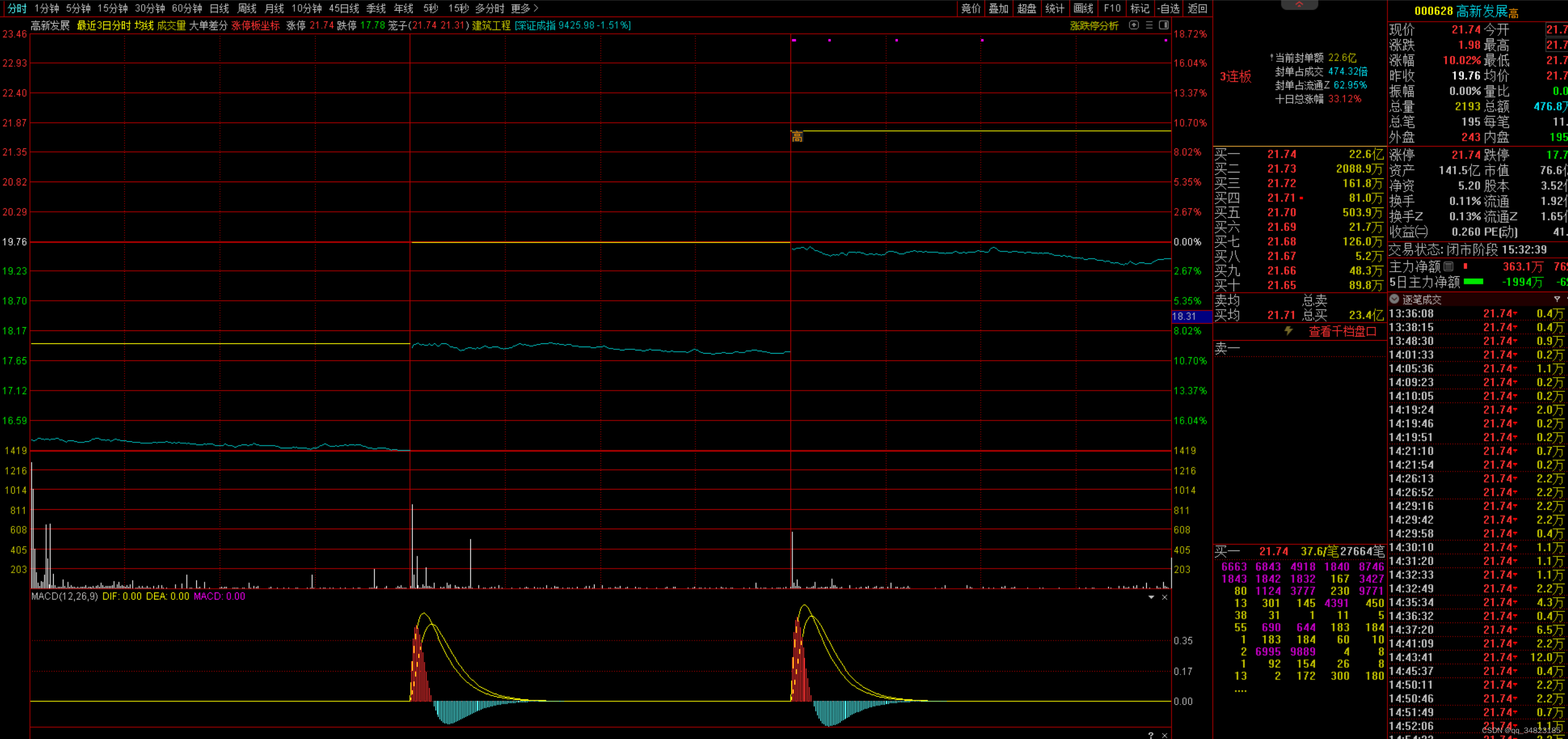Expand the 更多 periods menu
Viewport: 1568px width, 739px height.
tap(525, 8)
